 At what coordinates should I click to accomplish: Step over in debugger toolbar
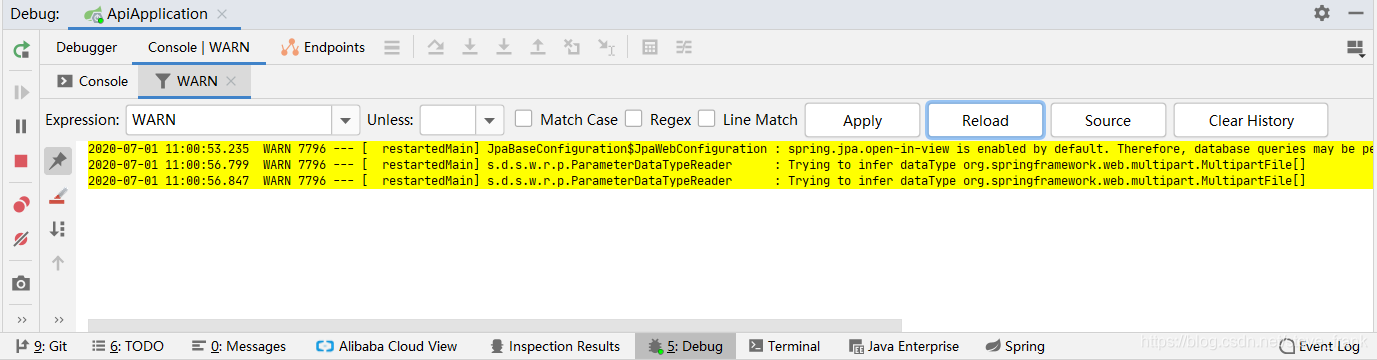435,47
